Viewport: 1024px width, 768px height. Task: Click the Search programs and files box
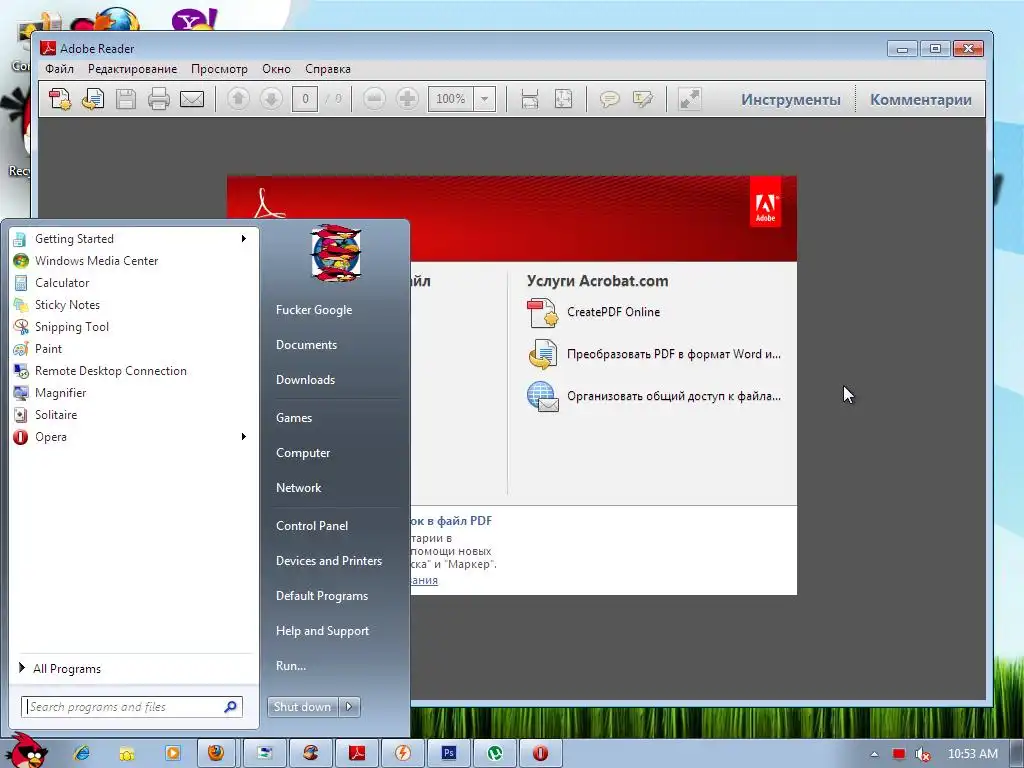[132, 707]
